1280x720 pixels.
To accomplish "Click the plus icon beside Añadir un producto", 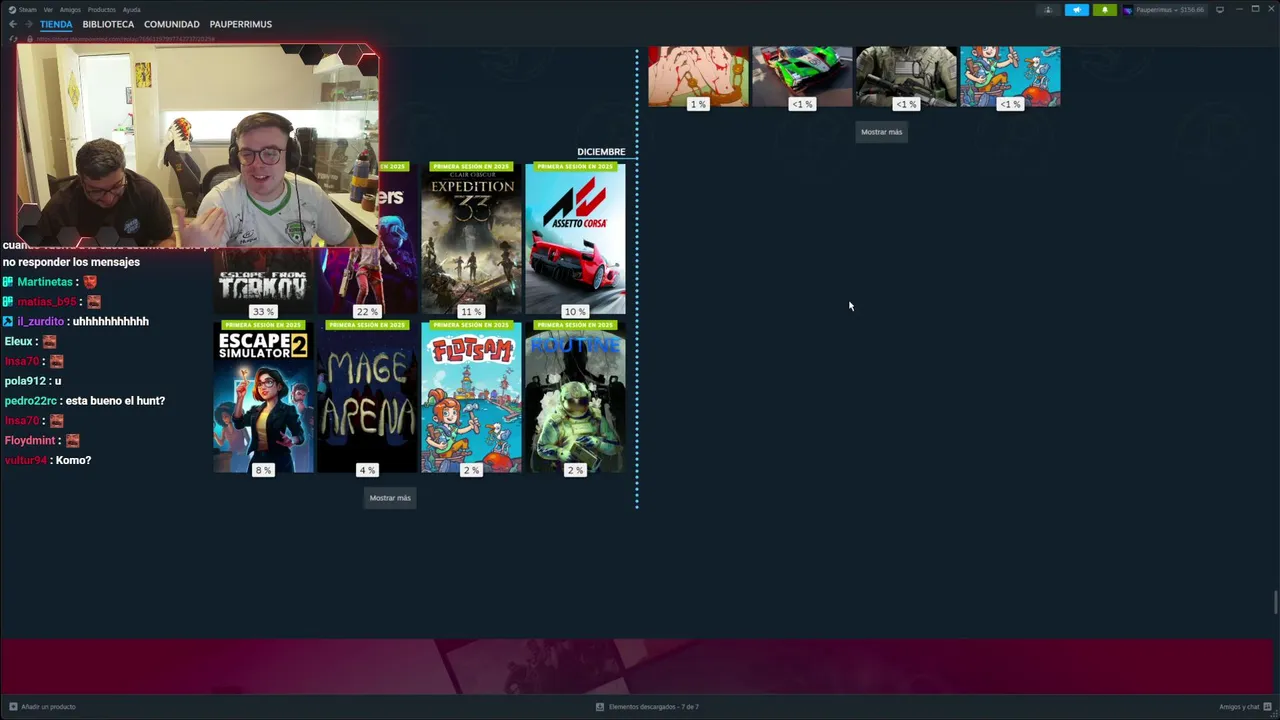I will (12, 707).
